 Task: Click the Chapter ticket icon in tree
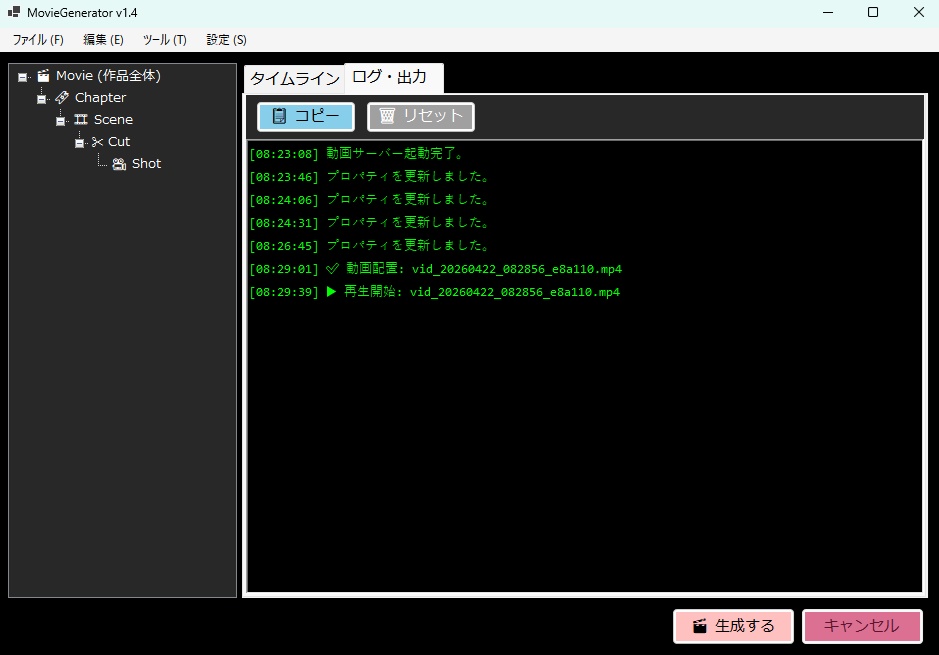click(x=62, y=98)
